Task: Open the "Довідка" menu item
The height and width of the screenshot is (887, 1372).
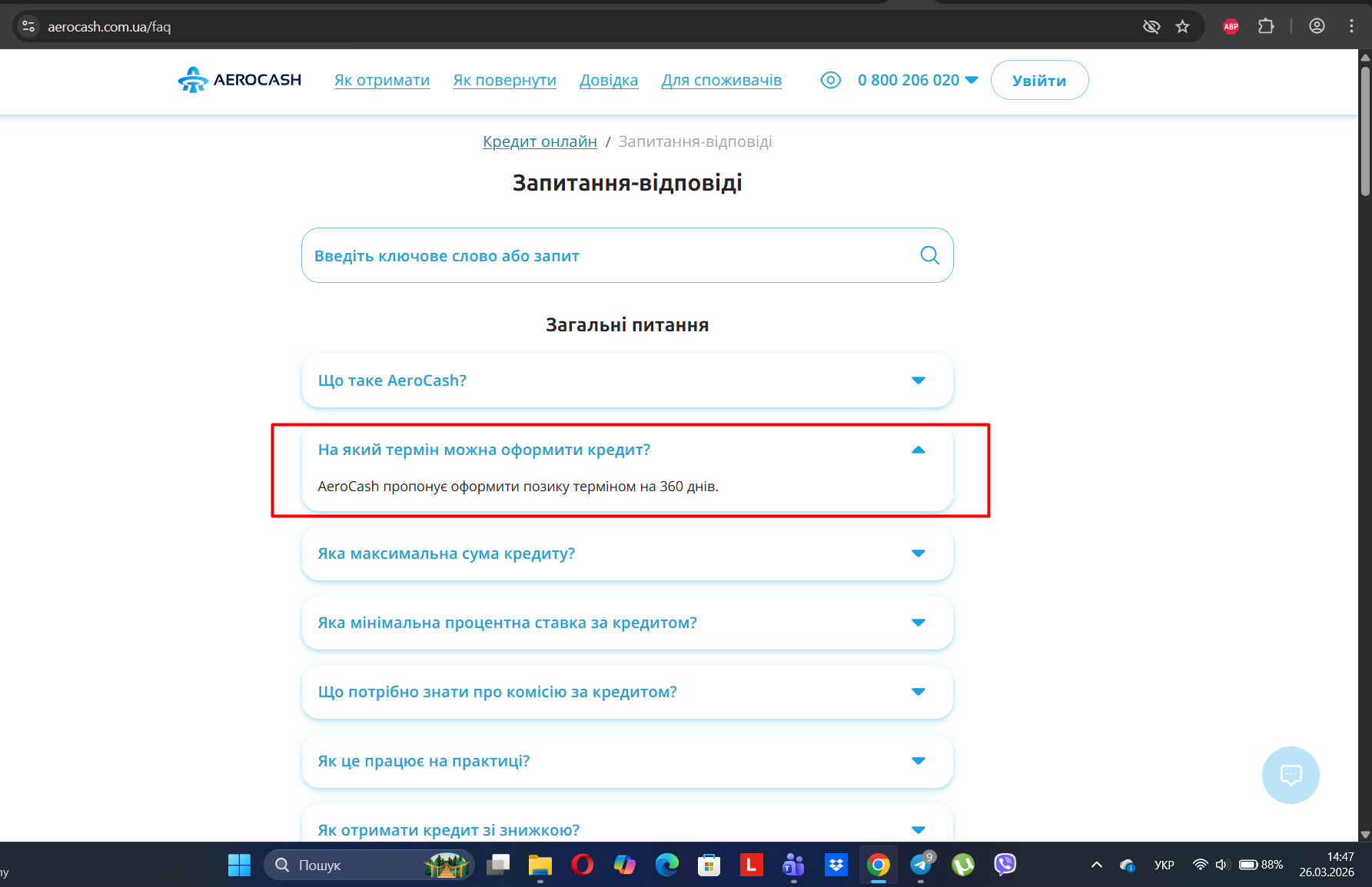Action: coord(609,80)
